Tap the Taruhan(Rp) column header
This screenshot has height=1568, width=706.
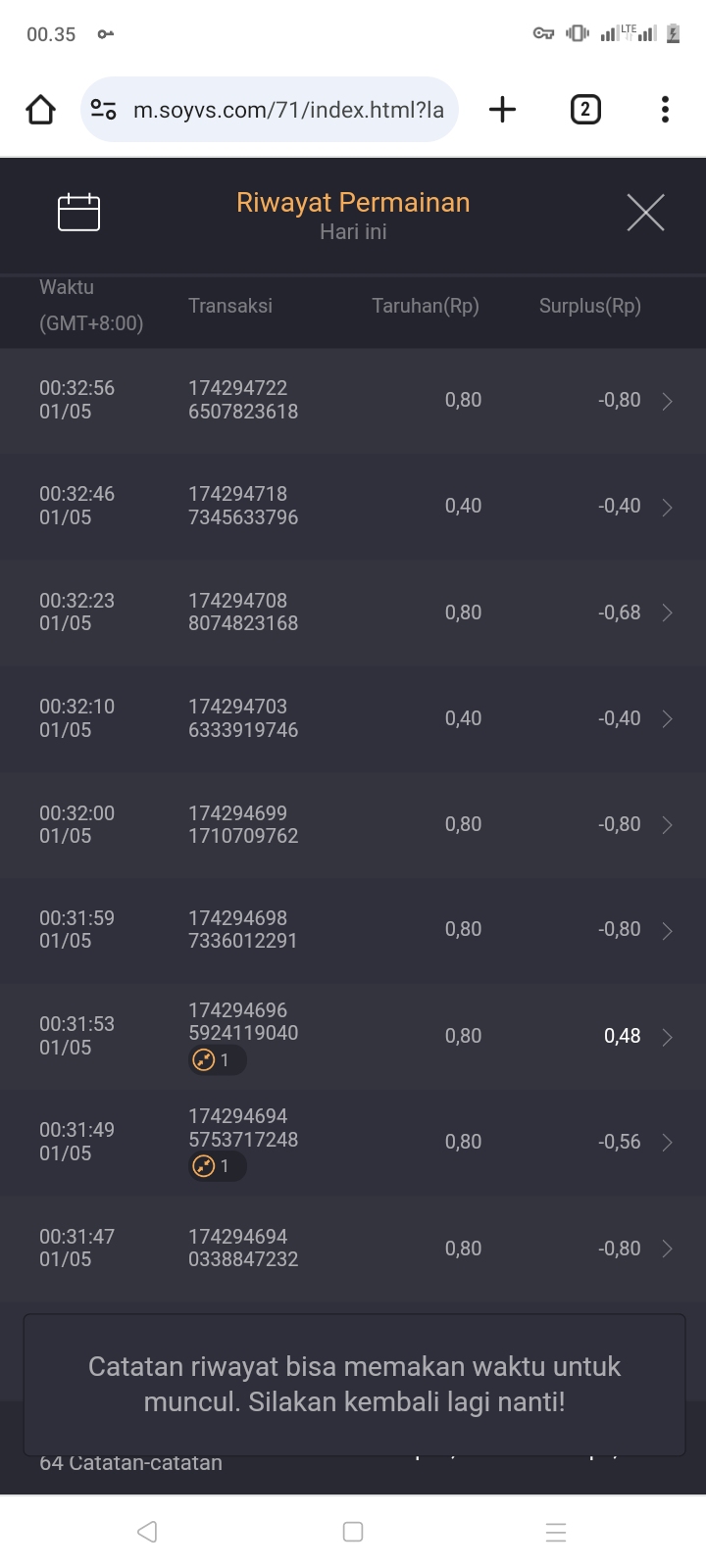click(425, 306)
